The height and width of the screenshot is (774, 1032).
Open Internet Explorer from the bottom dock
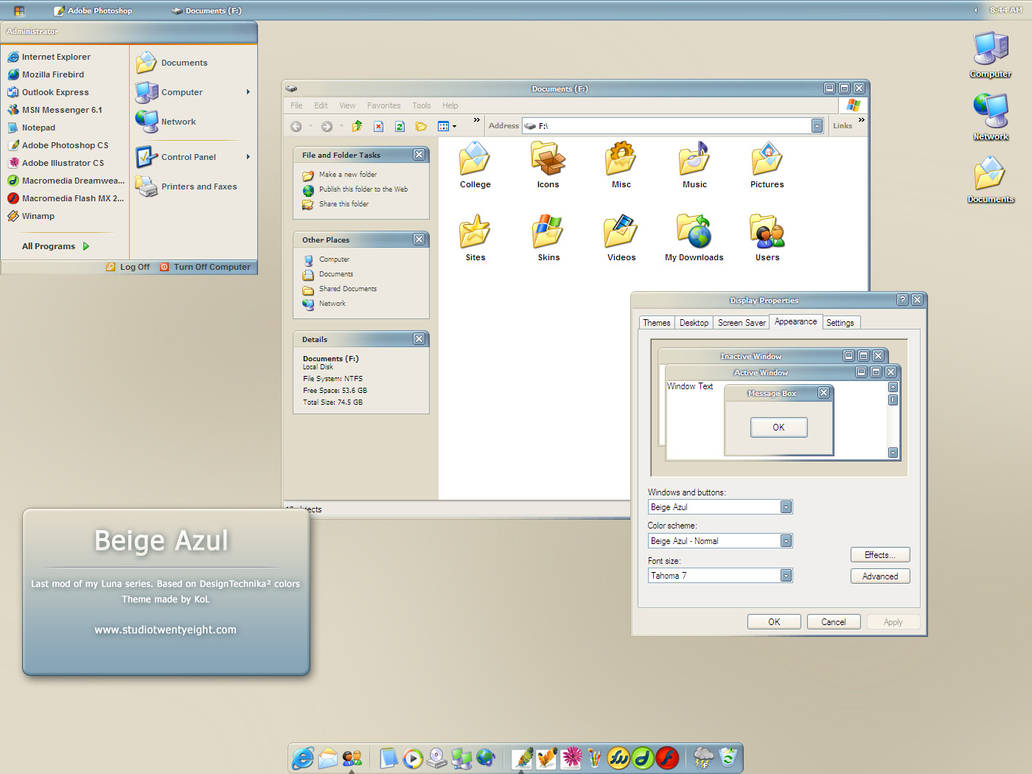(303, 758)
